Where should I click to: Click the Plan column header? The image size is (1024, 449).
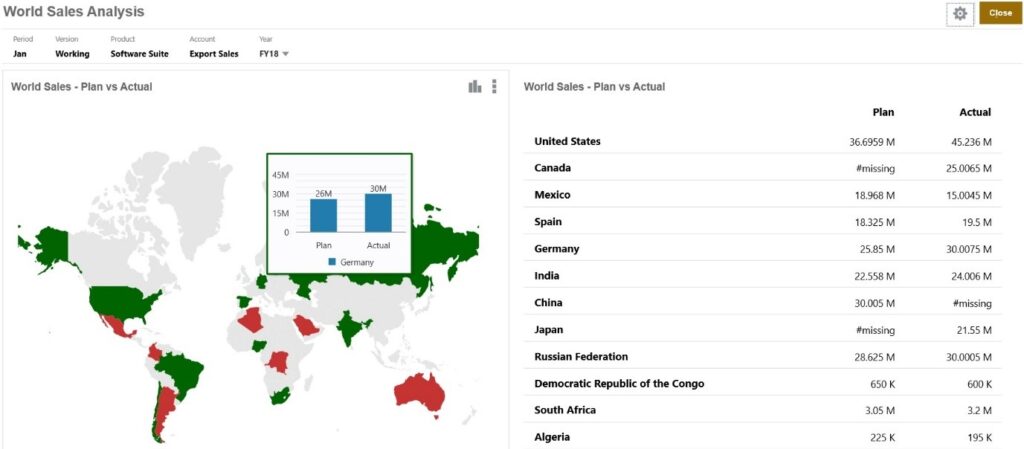(883, 112)
